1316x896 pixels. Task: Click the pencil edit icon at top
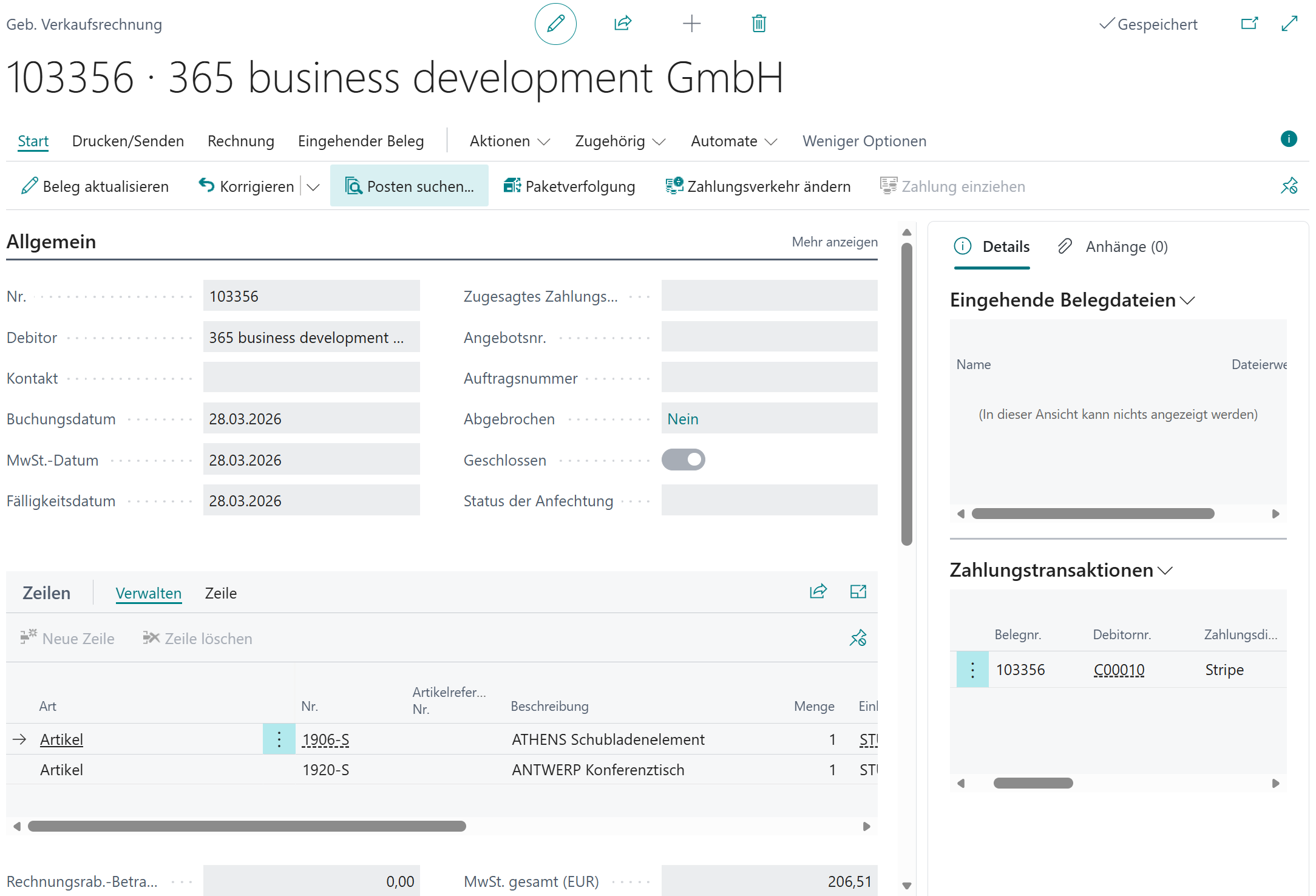[555, 24]
